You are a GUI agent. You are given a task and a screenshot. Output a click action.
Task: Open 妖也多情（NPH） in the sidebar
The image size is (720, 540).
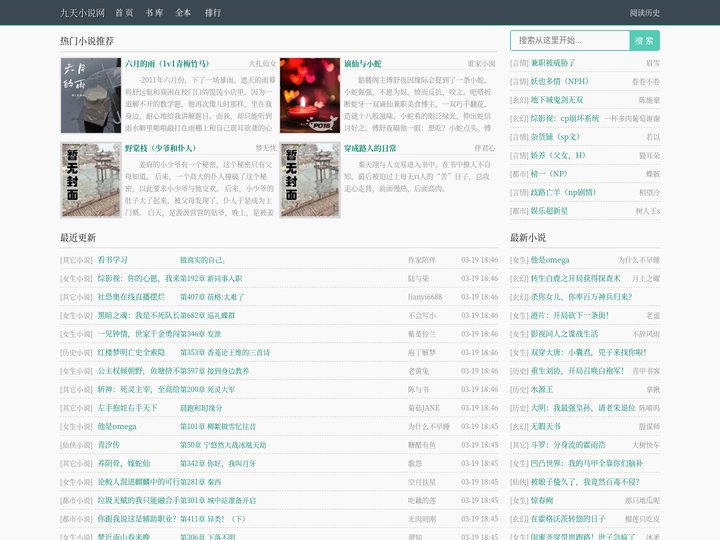560,81
